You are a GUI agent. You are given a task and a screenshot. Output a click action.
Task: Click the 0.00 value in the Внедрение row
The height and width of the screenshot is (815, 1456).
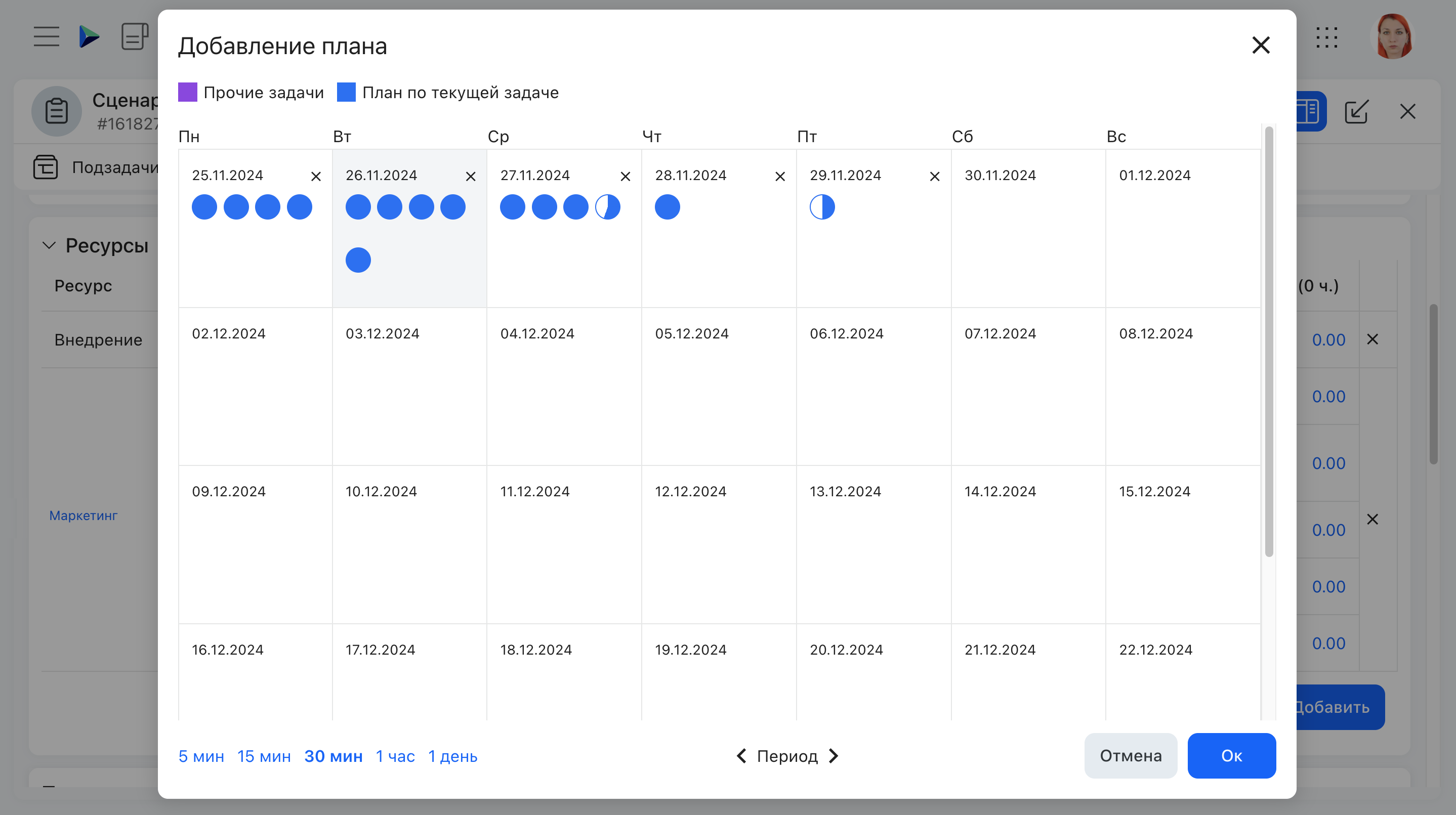click(1328, 339)
